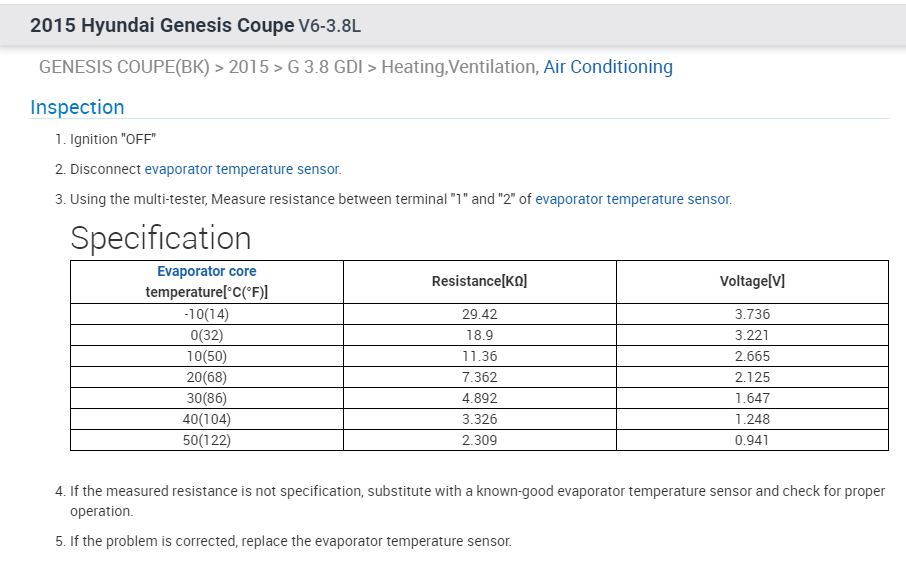The width and height of the screenshot is (906, 568).
Task: Select the 50(122) temperature cell
Action: [x=206, y=440]
